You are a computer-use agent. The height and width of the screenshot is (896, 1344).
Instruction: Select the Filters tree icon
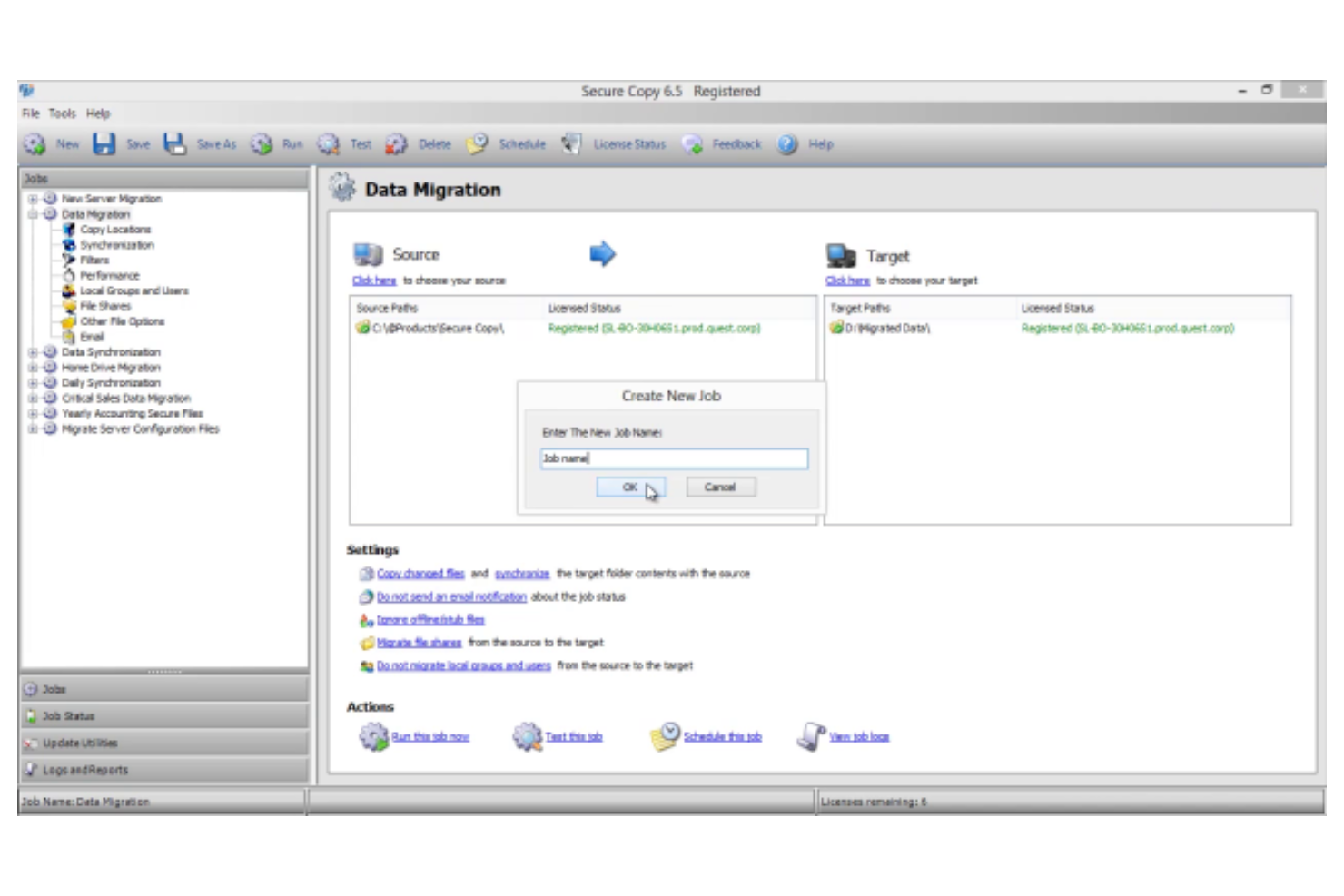click(69, 261)
